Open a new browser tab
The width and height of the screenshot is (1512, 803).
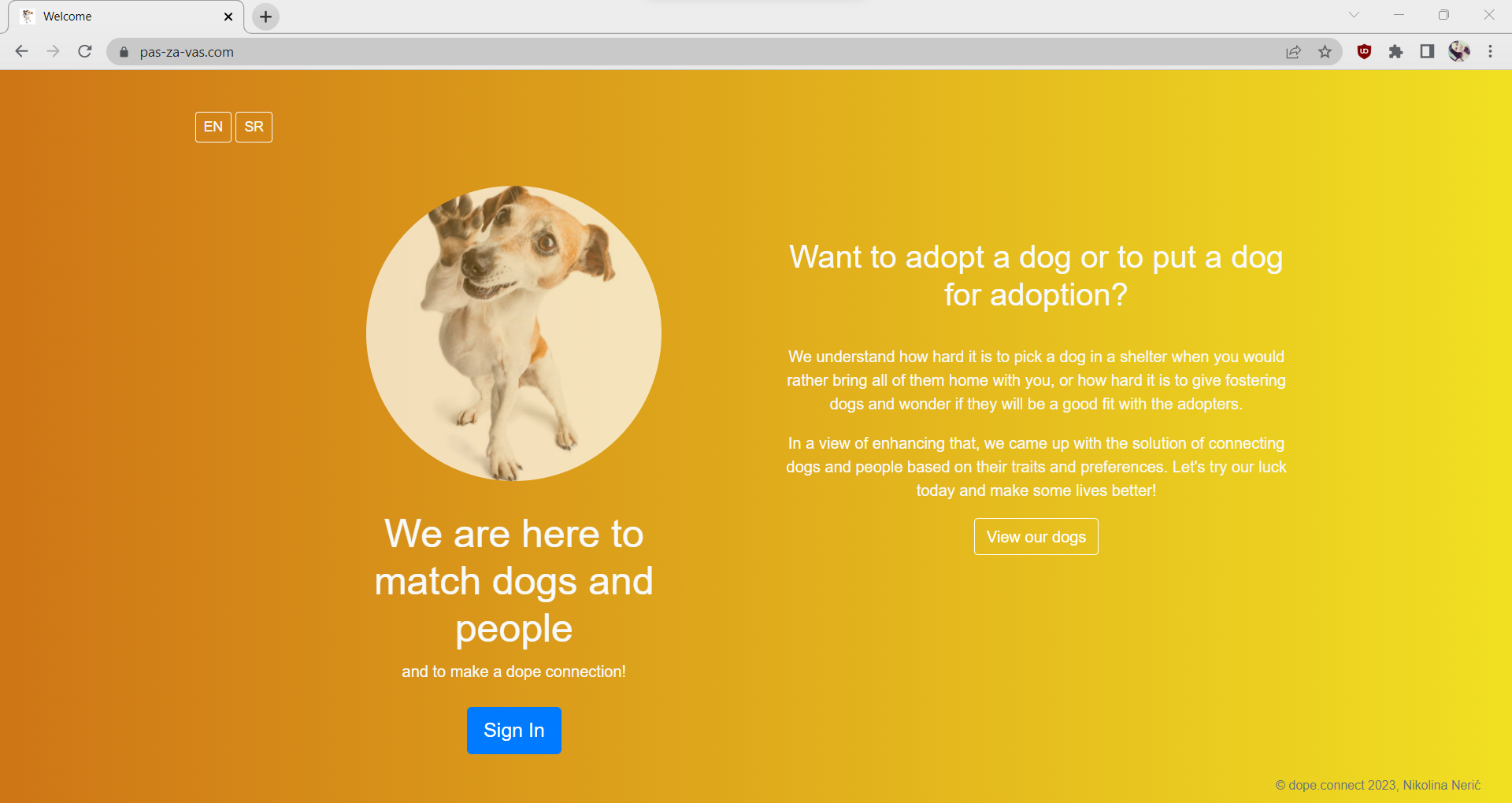click(265, 17)
